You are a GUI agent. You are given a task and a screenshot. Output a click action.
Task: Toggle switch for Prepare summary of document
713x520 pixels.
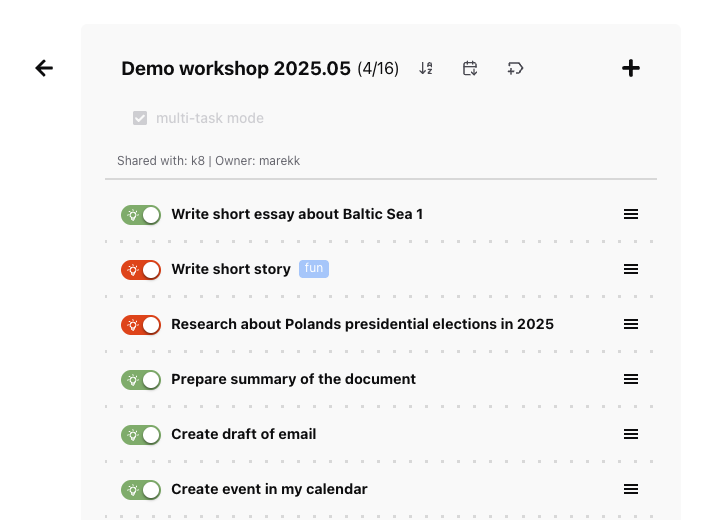[x=141, y=380]
